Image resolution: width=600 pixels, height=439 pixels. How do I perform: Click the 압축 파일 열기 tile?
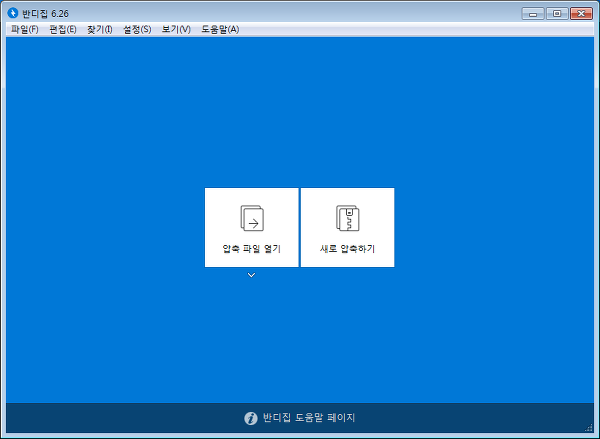(x=251, y=227)
